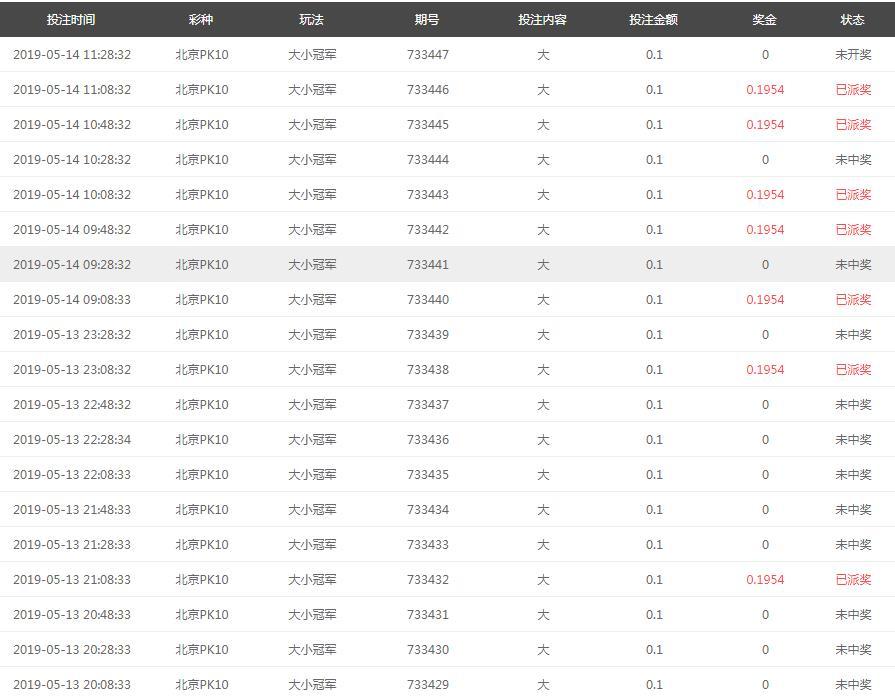895x697 pixels.
Task: Click the 0.1954 prize for period 733438
Action: 765,370
